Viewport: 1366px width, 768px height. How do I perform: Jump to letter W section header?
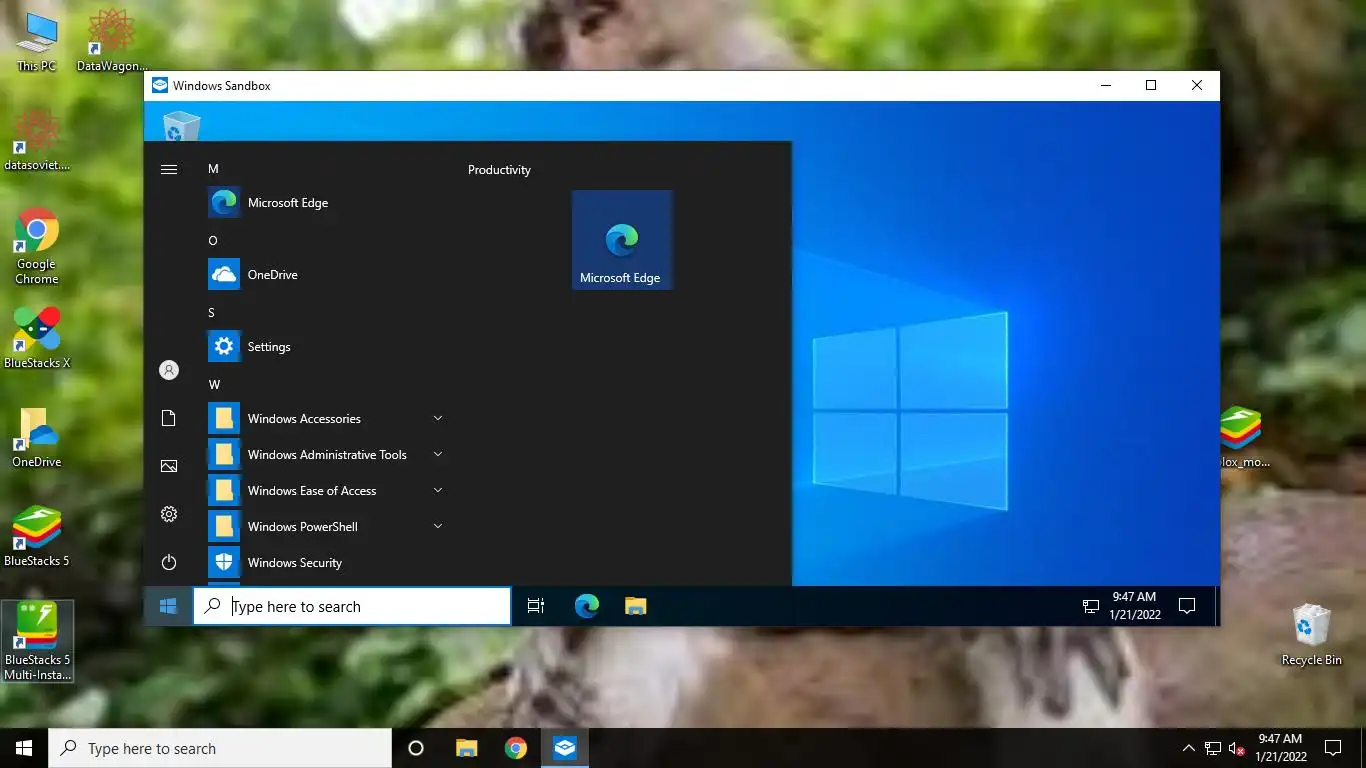[x=214, y=385]
